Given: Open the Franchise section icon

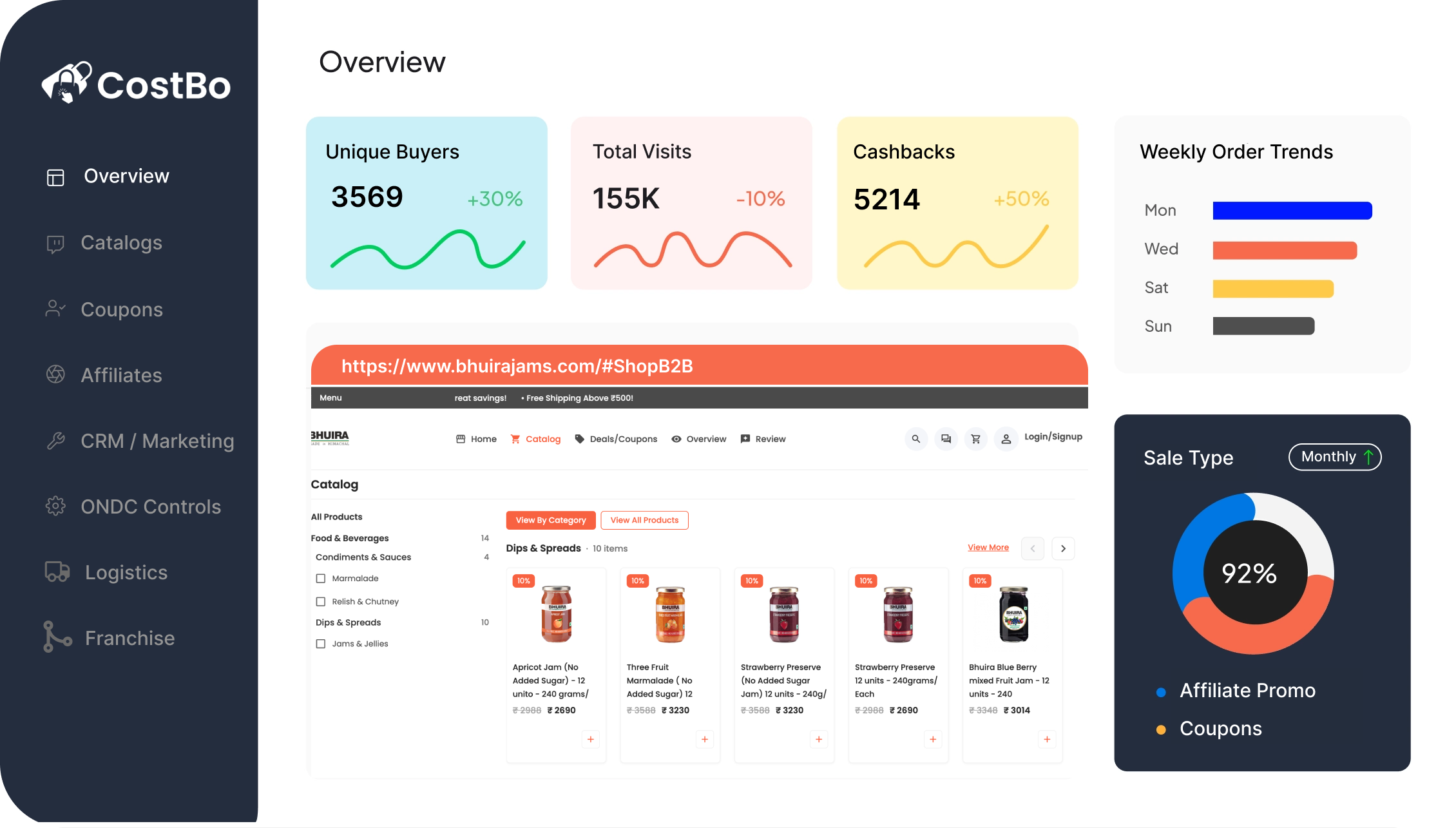Looking at the screenshot, I should (57, 638).
